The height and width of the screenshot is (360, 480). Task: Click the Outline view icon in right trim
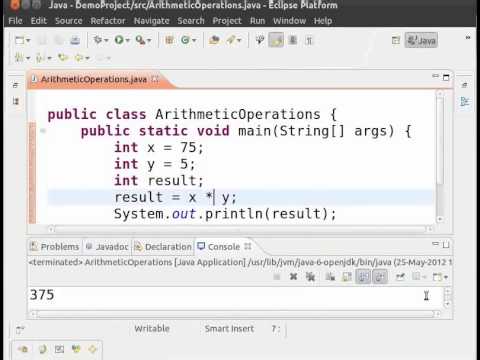point(464,101)
